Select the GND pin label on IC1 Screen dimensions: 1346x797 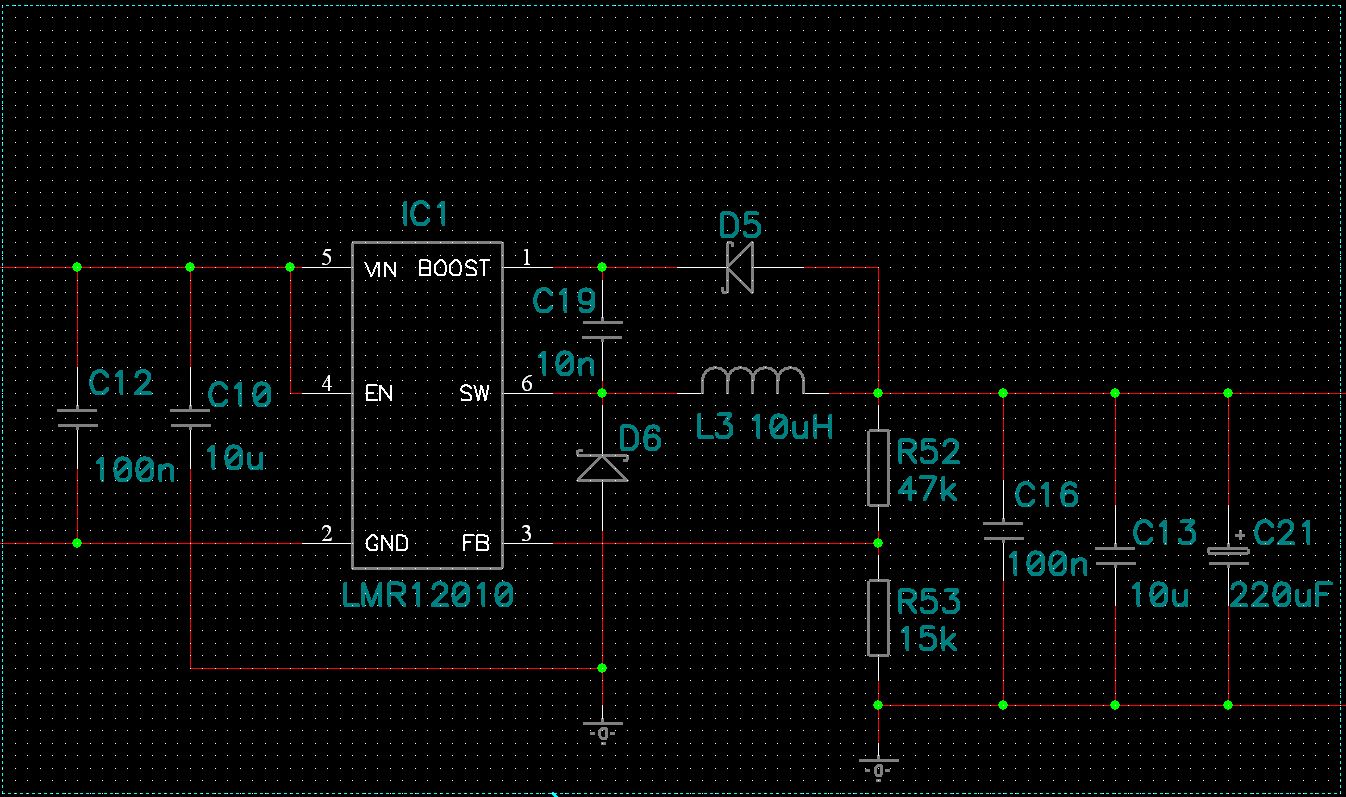[x=386, y=544]
